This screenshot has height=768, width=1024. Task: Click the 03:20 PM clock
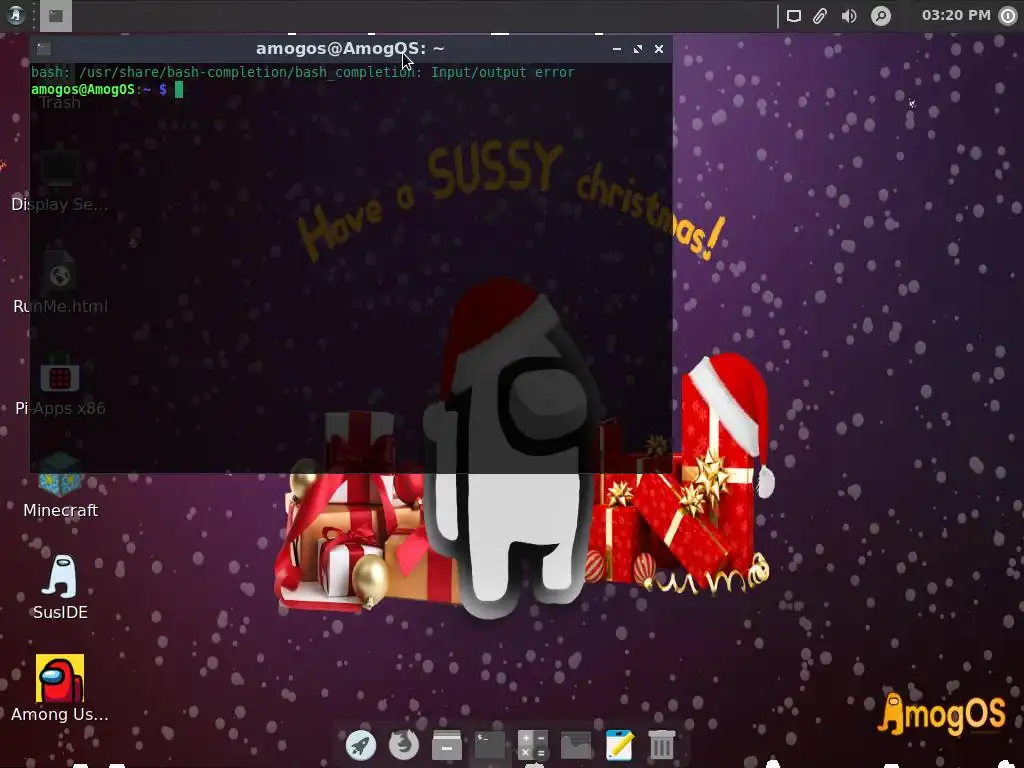click(956, 15)
